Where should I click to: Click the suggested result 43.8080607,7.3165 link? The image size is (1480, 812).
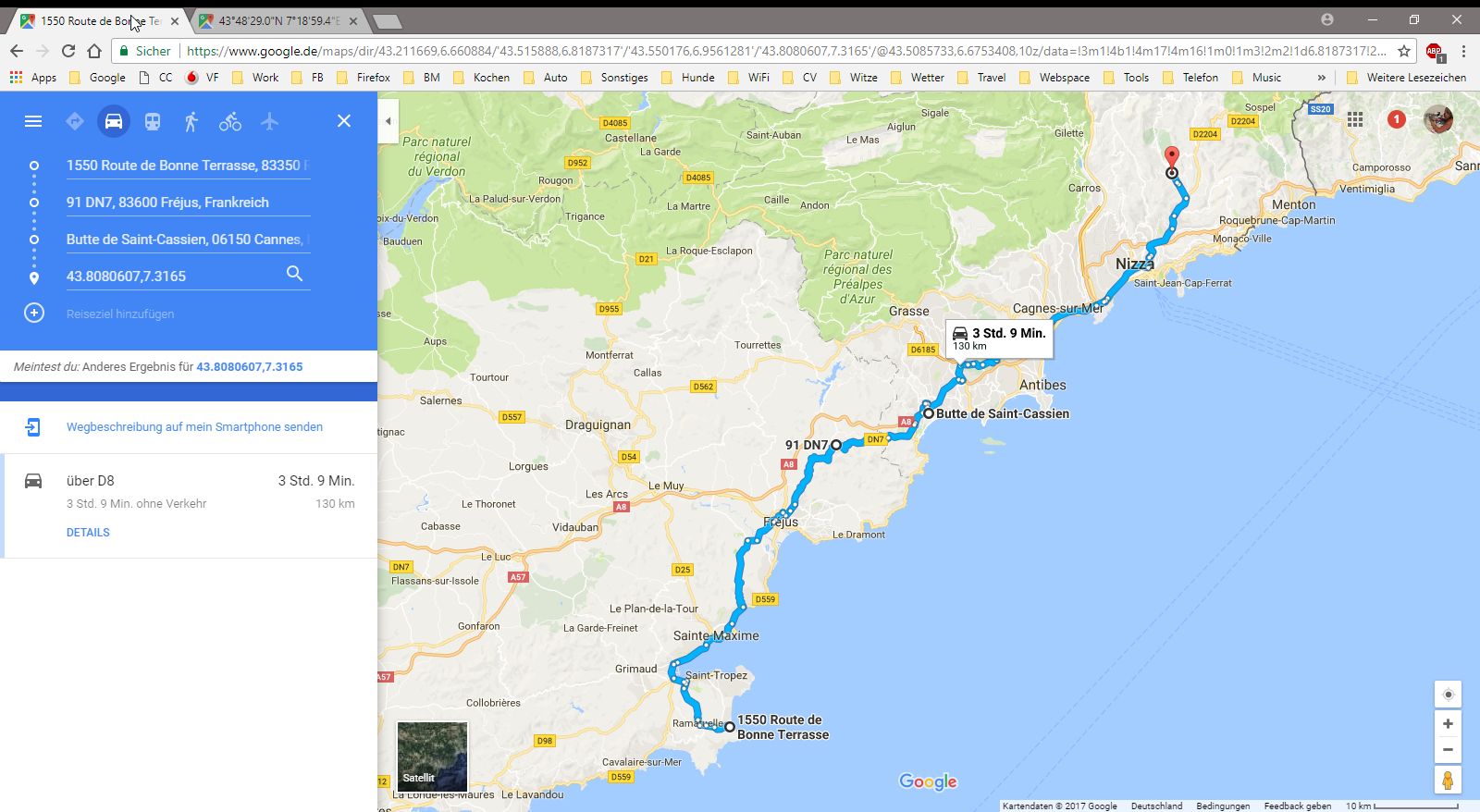[x=250, y=366]
